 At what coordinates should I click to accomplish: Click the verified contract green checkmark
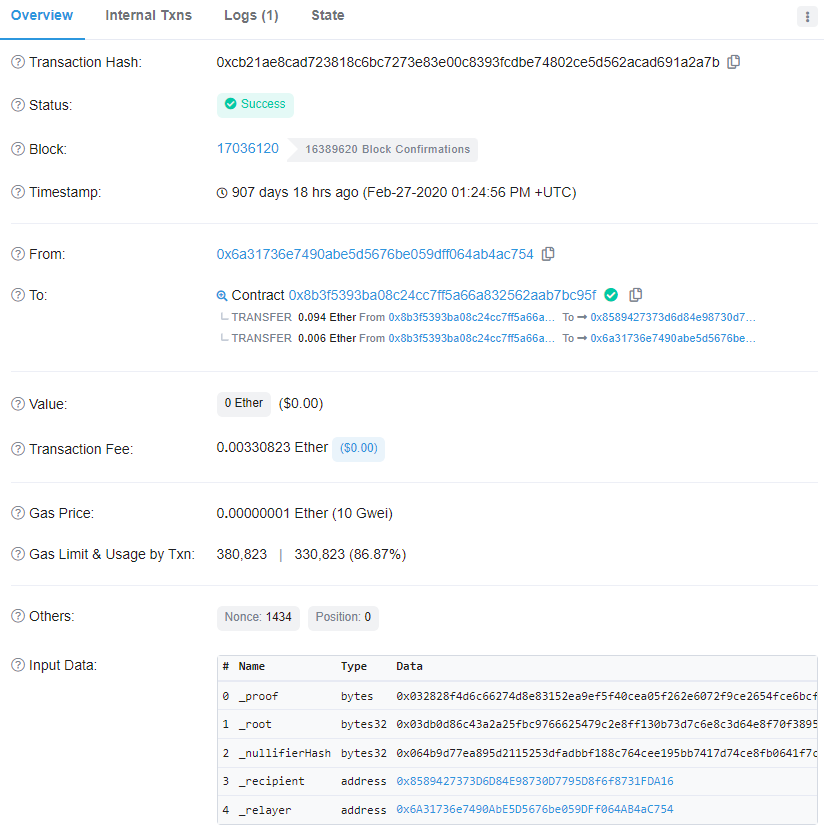click(611, 295)
